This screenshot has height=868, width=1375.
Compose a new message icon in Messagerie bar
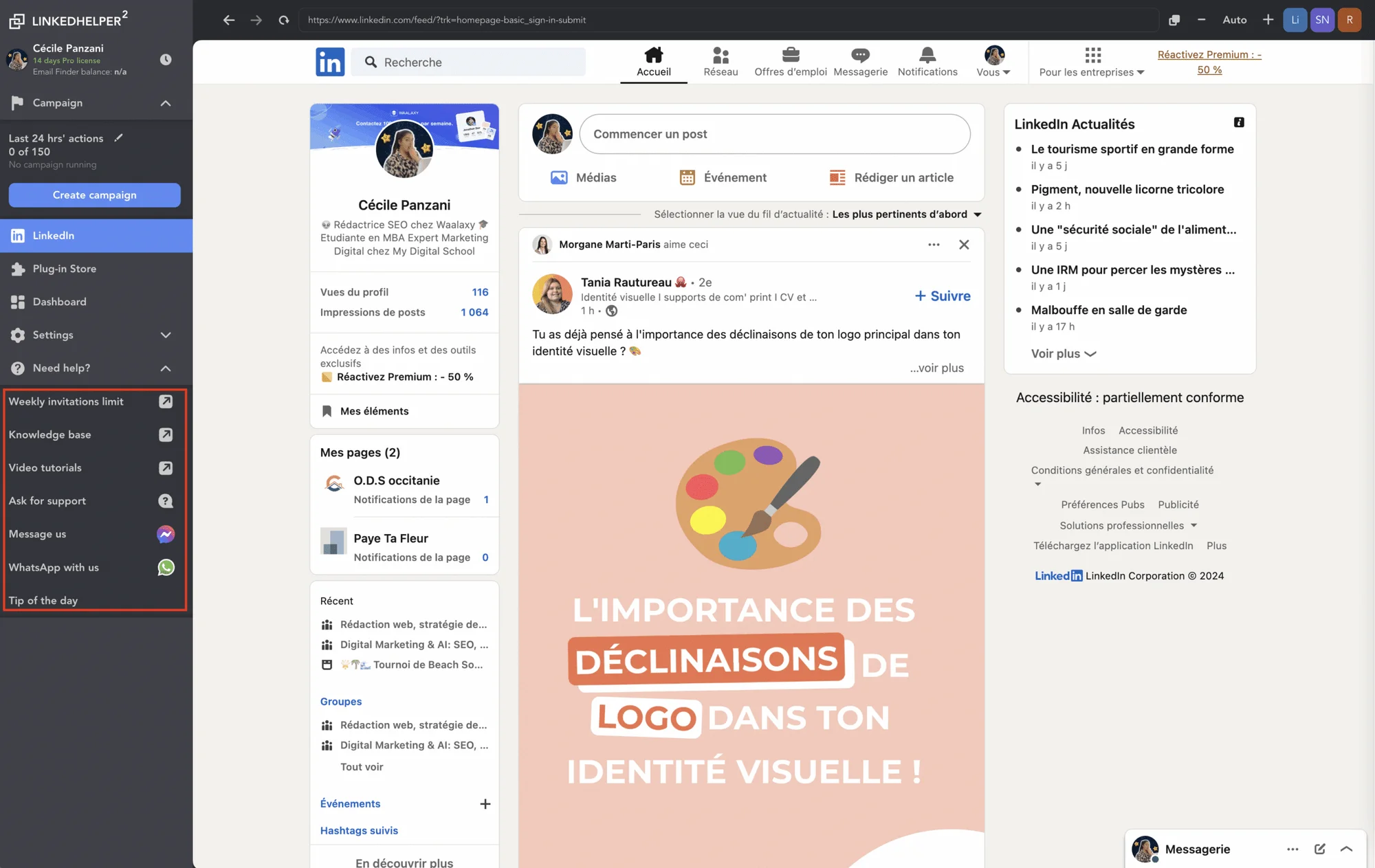(x=1319, y=849)
